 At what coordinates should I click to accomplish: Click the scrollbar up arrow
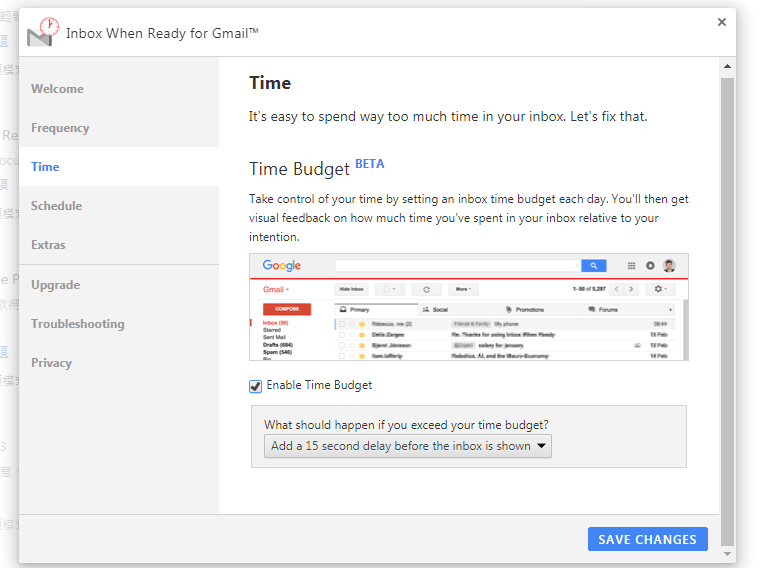click(x=727, y=67)
